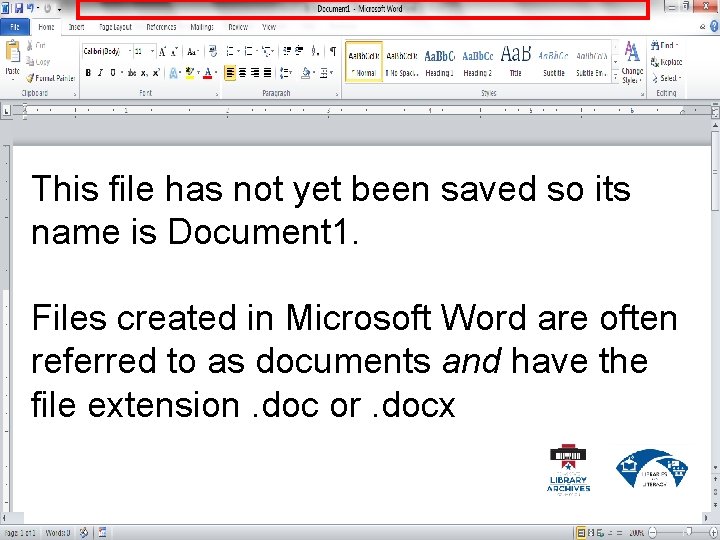The image size is (720, 540).
Task: Toggle Underline formatting
Action: tap(112, 73)
